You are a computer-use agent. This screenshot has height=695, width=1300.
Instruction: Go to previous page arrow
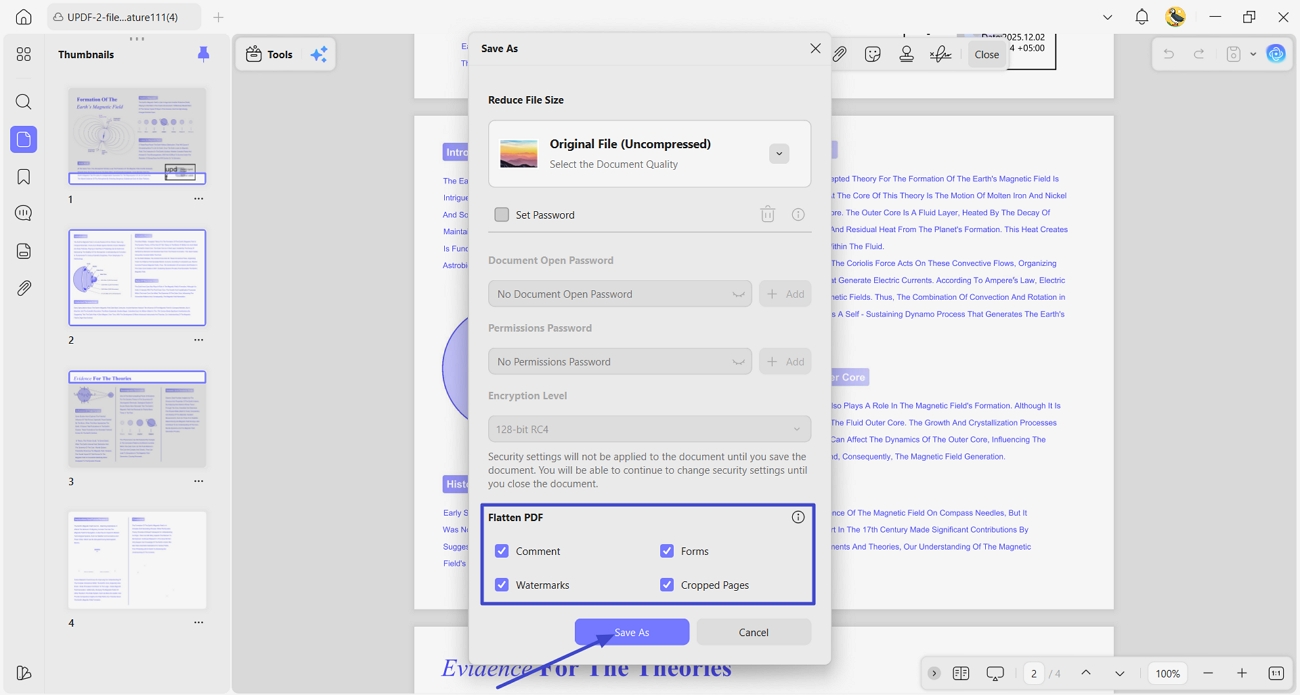pyautogui.click(x=1086, y=673)
